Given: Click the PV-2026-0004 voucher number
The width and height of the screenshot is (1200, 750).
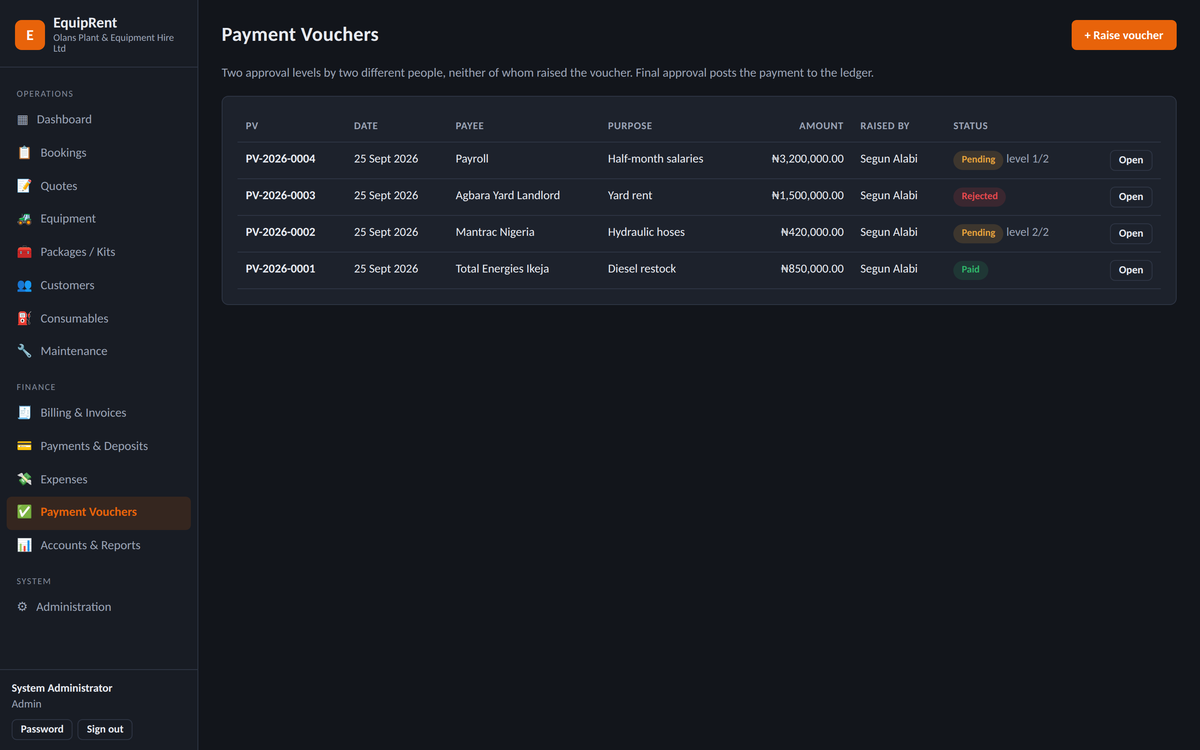Looking at the screenshot, I should coord(280,159).
